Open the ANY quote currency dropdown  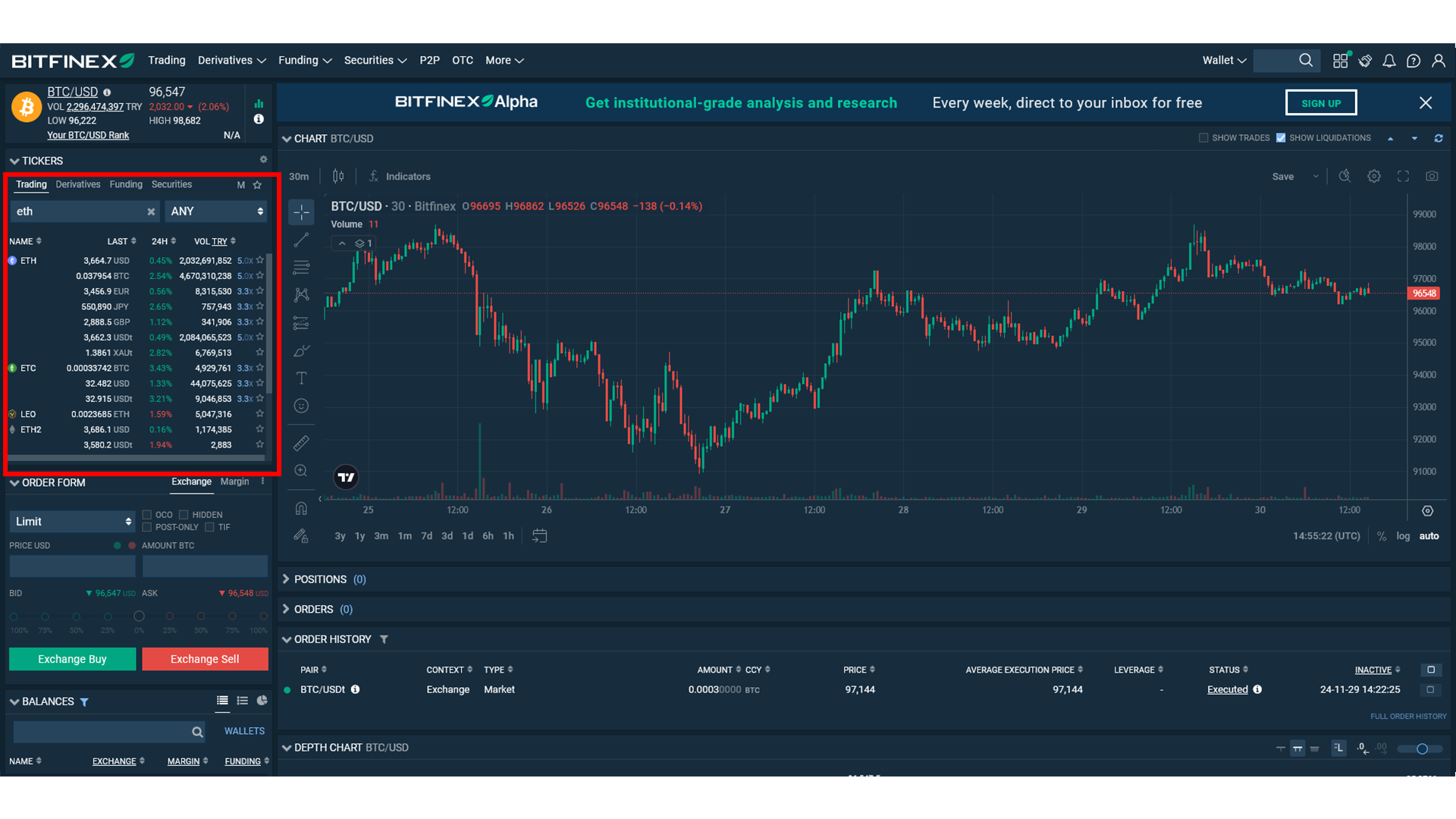pyautogui.click(x=216, y=211)
